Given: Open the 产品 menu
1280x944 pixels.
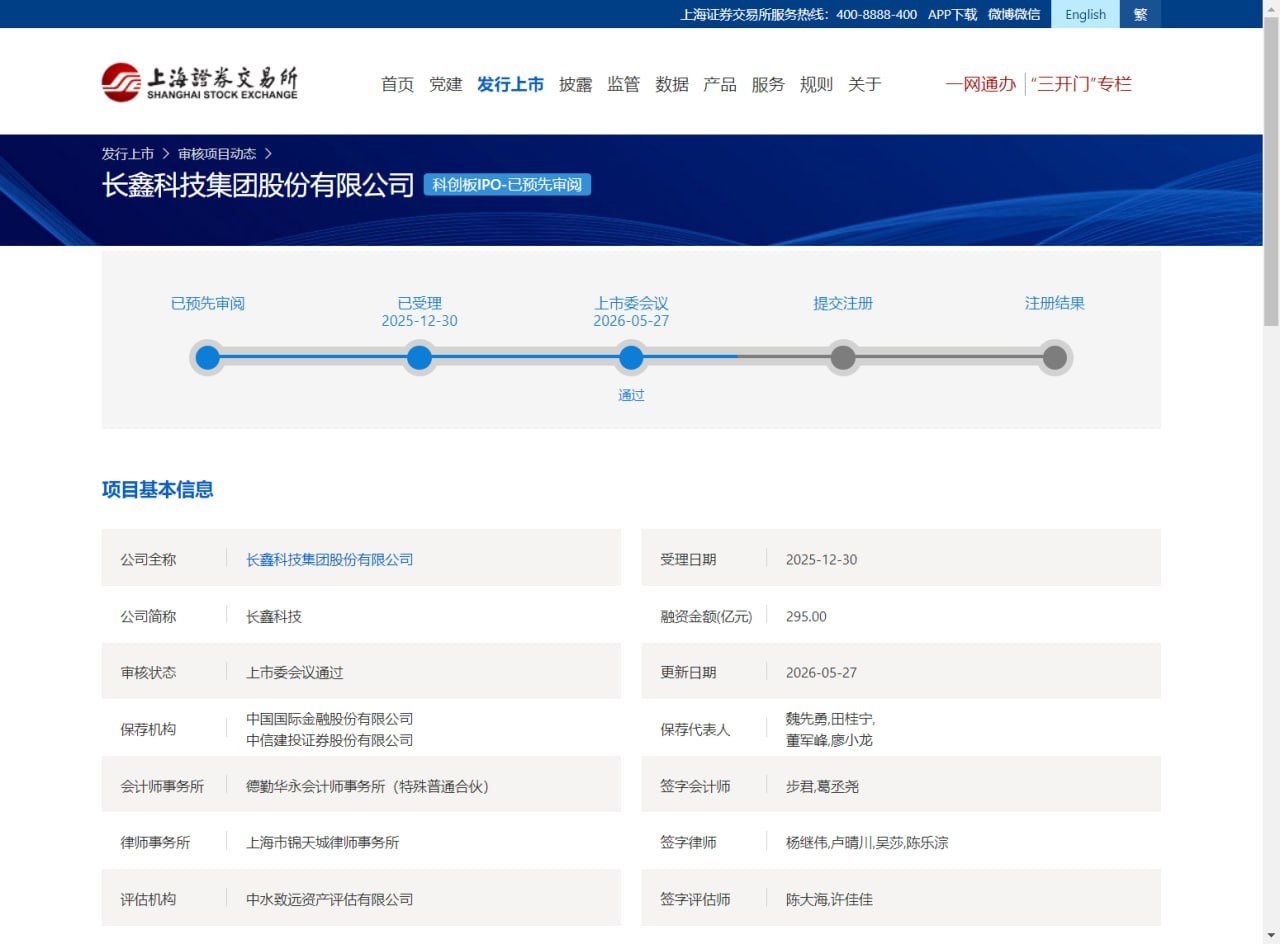Looking at the screenshot, I should pyautogui.click(x=719, y=85).
